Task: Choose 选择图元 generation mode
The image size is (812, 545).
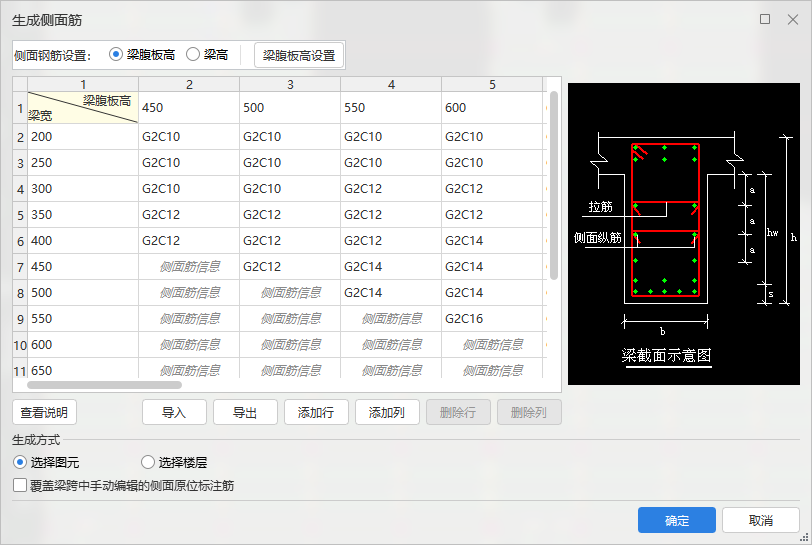Action: click(x=21, y=463)
